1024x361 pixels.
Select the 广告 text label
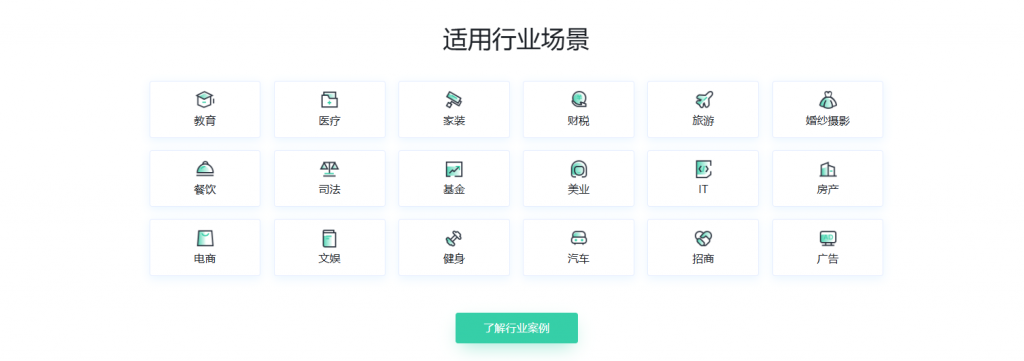click(x=827, y=259)
